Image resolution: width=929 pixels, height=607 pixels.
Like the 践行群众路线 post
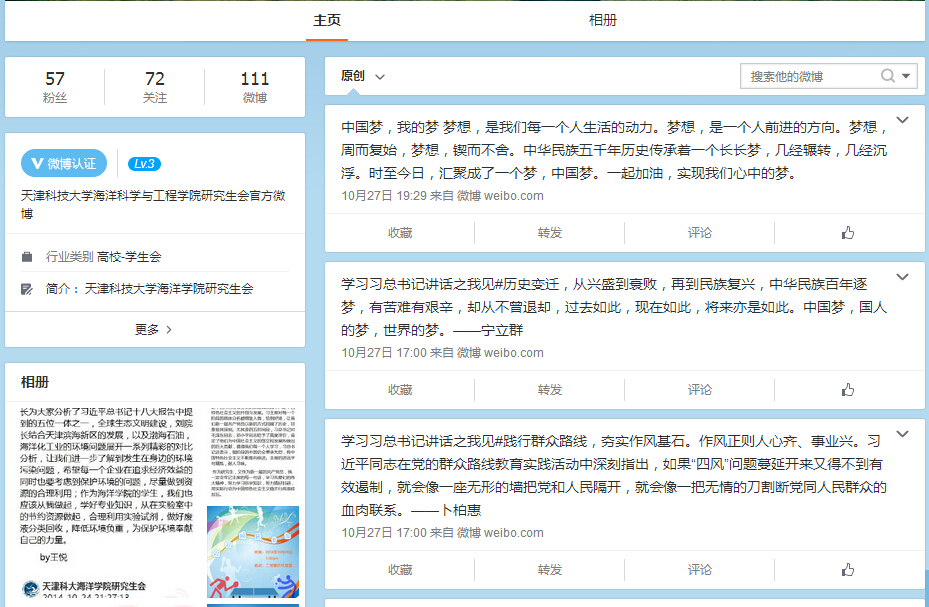click(848, 570)
